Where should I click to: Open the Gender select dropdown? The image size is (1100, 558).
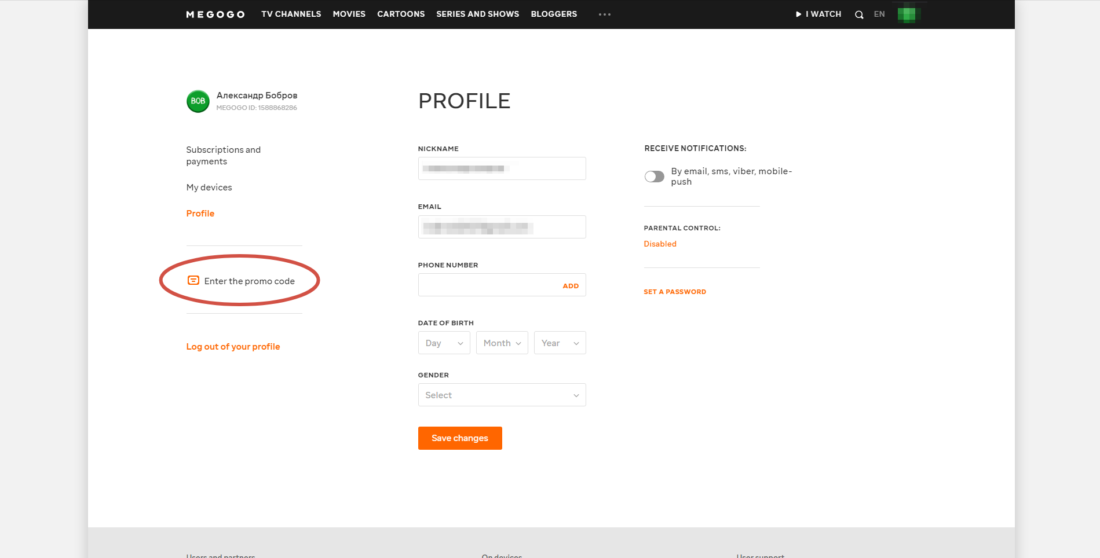coord(502,395)
